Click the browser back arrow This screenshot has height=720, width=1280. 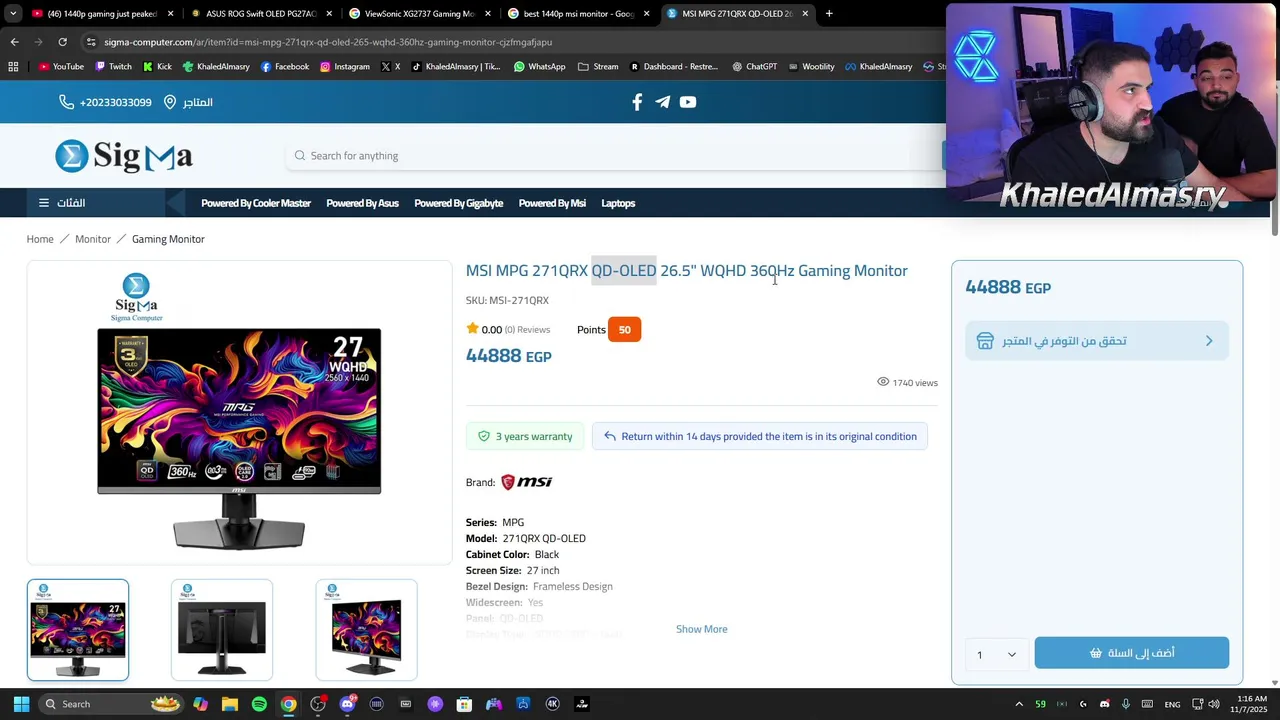coord(14,42)
